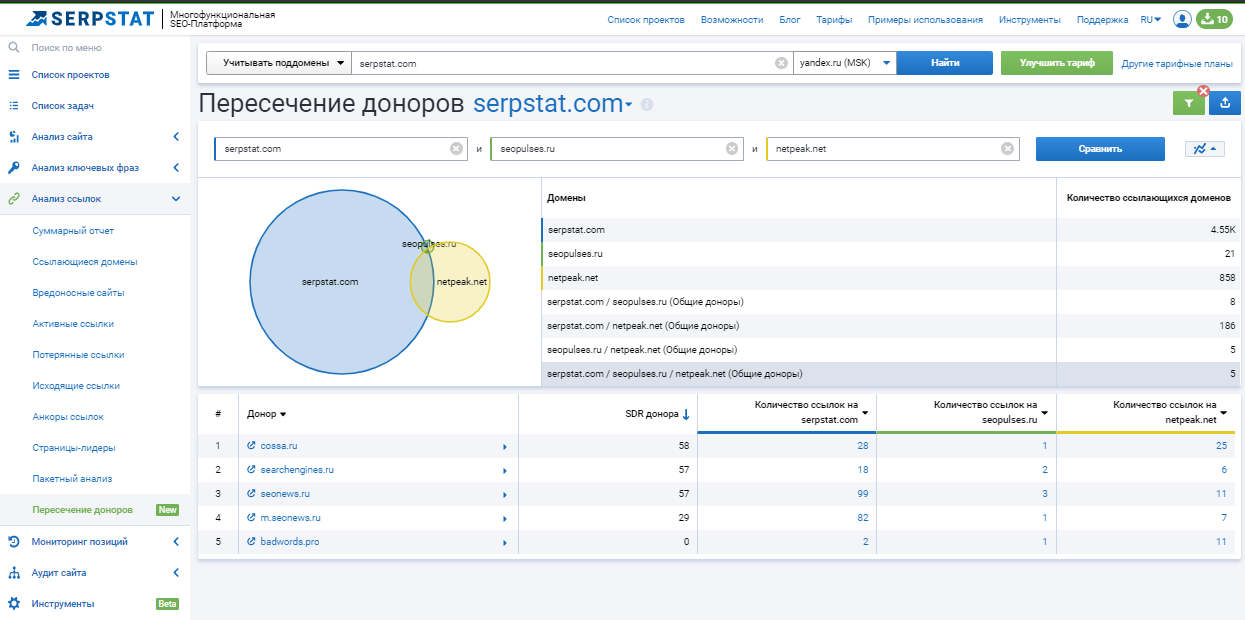This screenshot has width=1245, height=620.
Task: Open domain dropdown arrow next to title
Action: 629,106
